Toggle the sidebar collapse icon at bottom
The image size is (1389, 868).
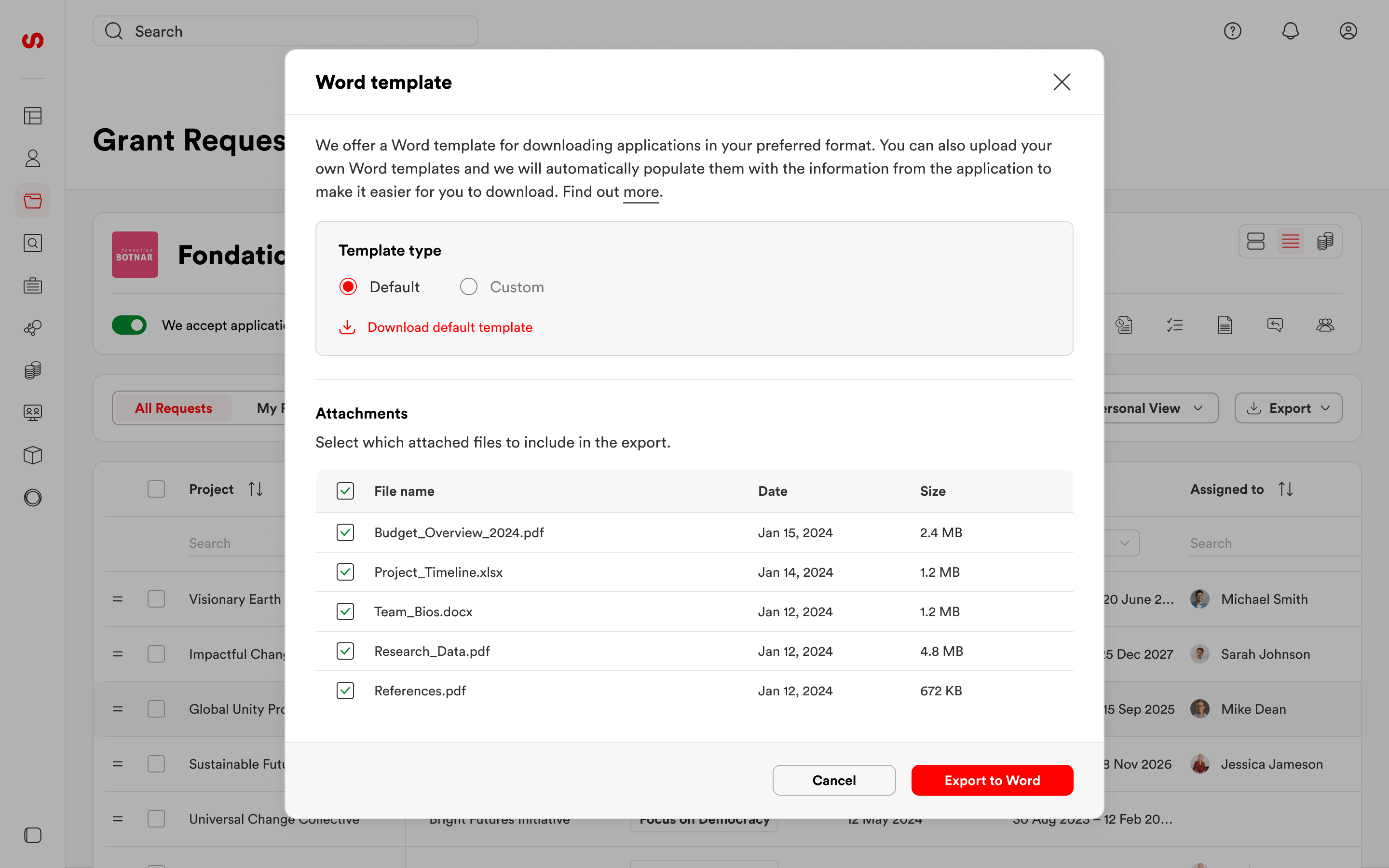click(x=33, y=835)
